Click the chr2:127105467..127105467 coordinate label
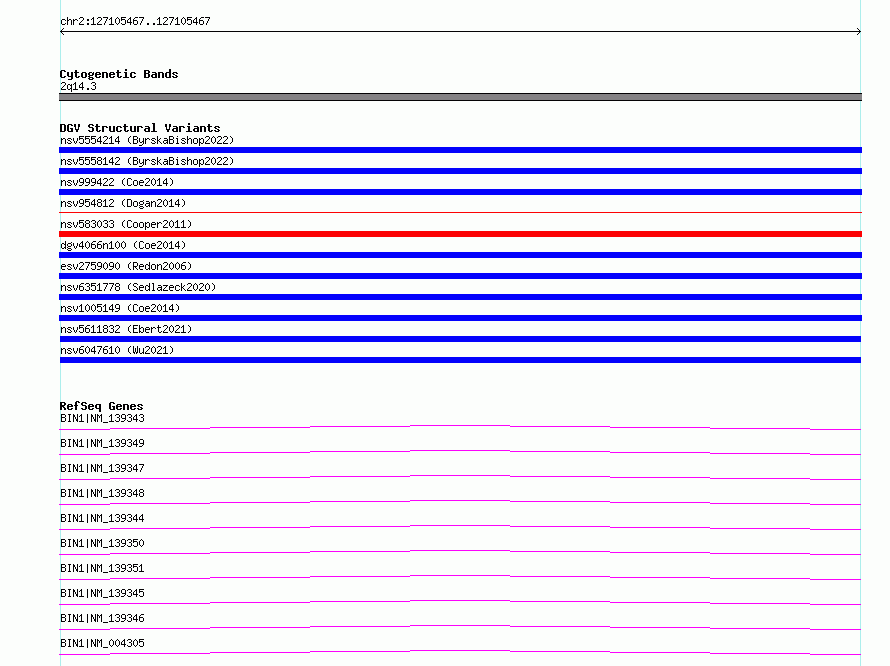Image resolution: width=890 pixels, height=666 pixels. click(x=135, y=21)
